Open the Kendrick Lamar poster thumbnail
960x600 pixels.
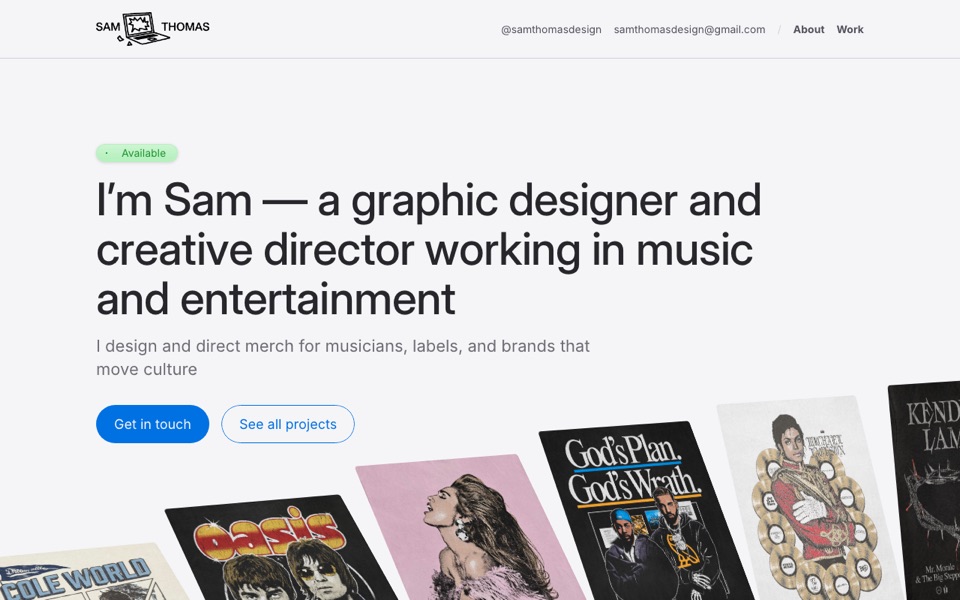(926, 490)
